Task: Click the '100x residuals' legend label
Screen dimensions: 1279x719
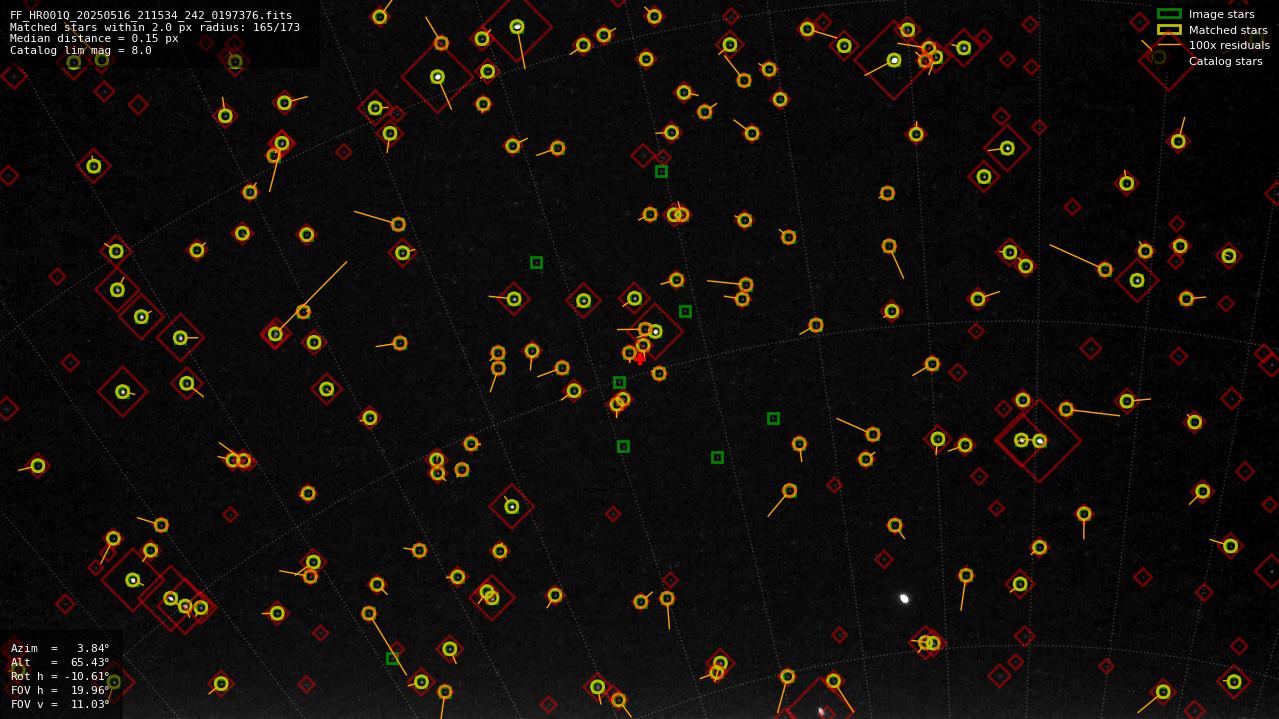Action: click(1229, 45)
